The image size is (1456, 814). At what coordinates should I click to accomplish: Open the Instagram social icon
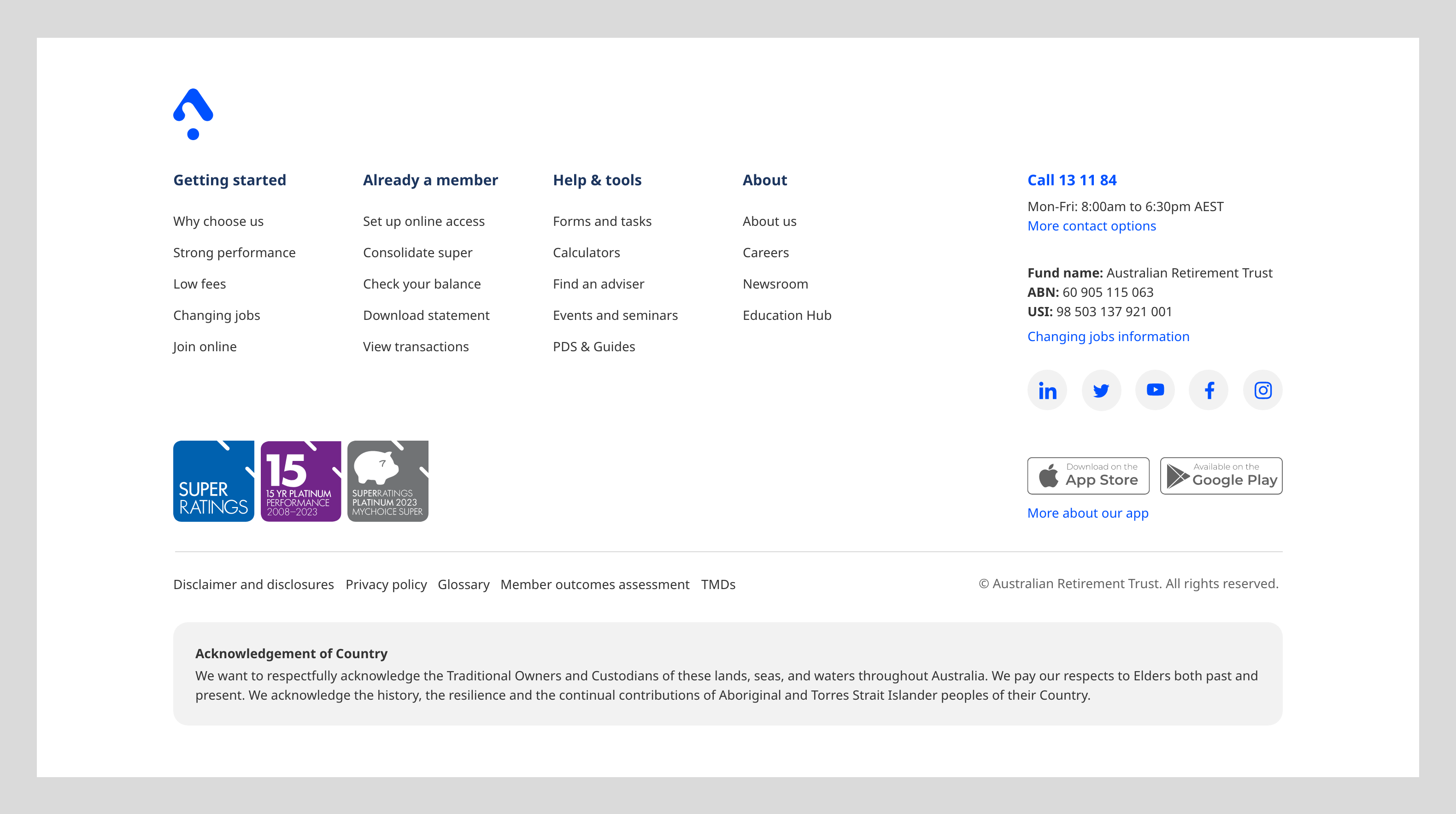(x=1262, y=390)
